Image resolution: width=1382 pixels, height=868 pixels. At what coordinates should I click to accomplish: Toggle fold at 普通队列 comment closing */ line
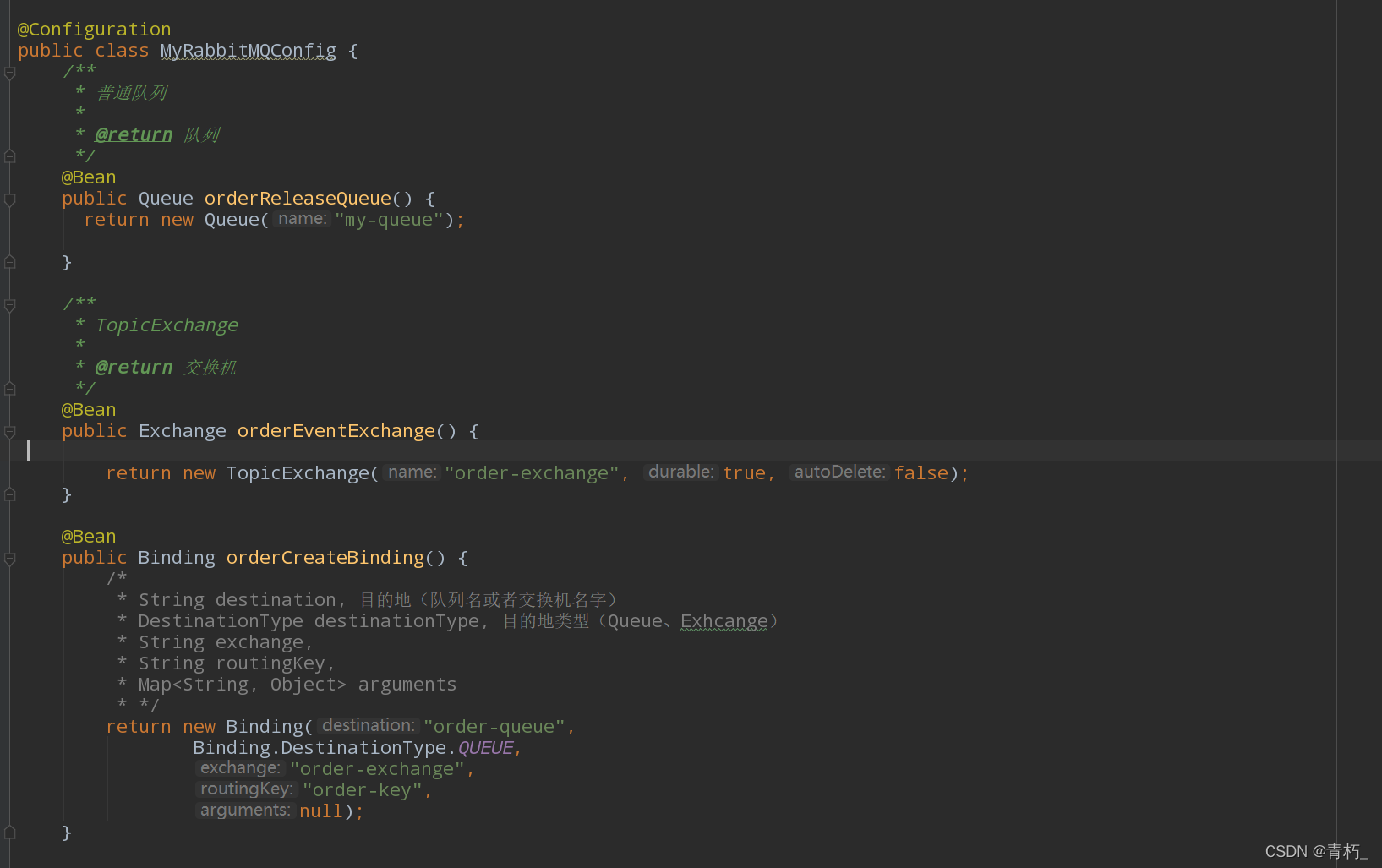pyautogui.click(x=10, y=156)
